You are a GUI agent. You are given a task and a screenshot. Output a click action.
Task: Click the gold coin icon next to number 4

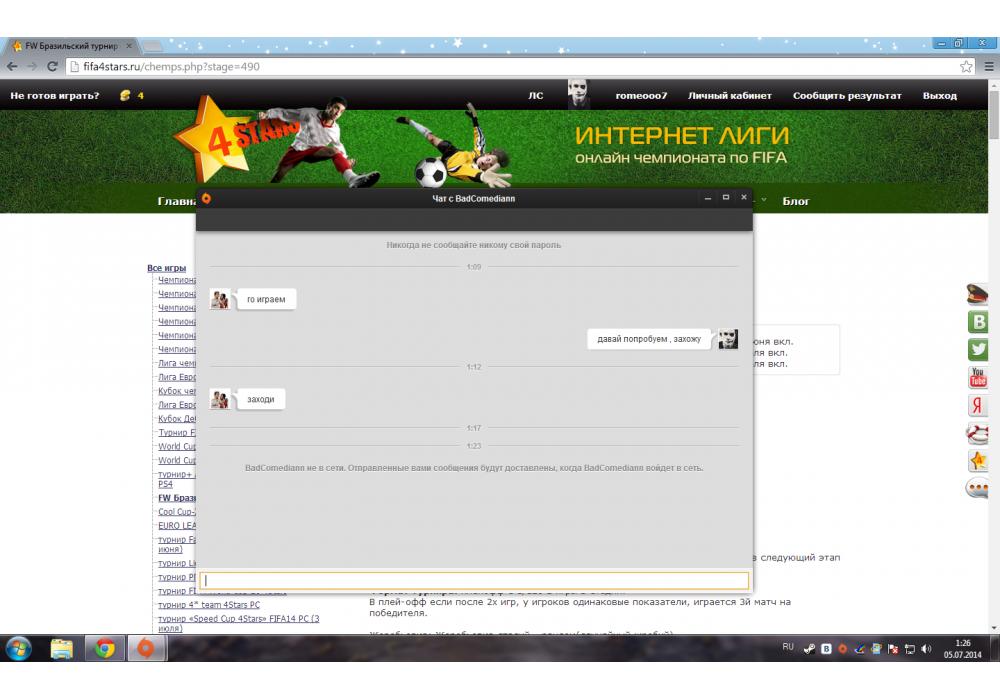125,95
